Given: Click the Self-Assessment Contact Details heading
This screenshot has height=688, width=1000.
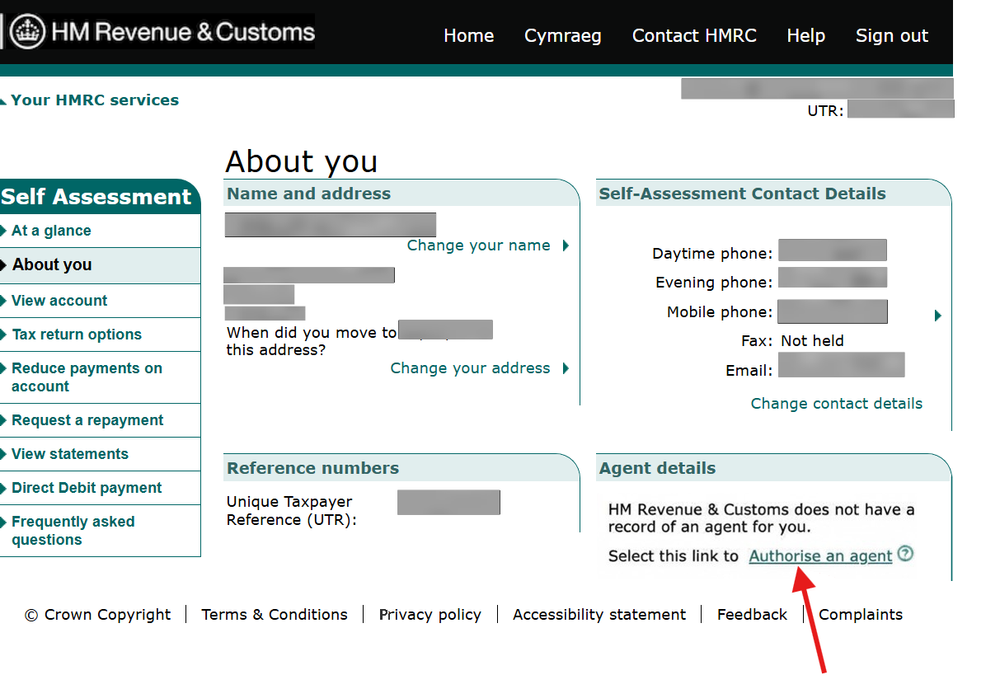Looking at the screenshot, I should (742, 194).
